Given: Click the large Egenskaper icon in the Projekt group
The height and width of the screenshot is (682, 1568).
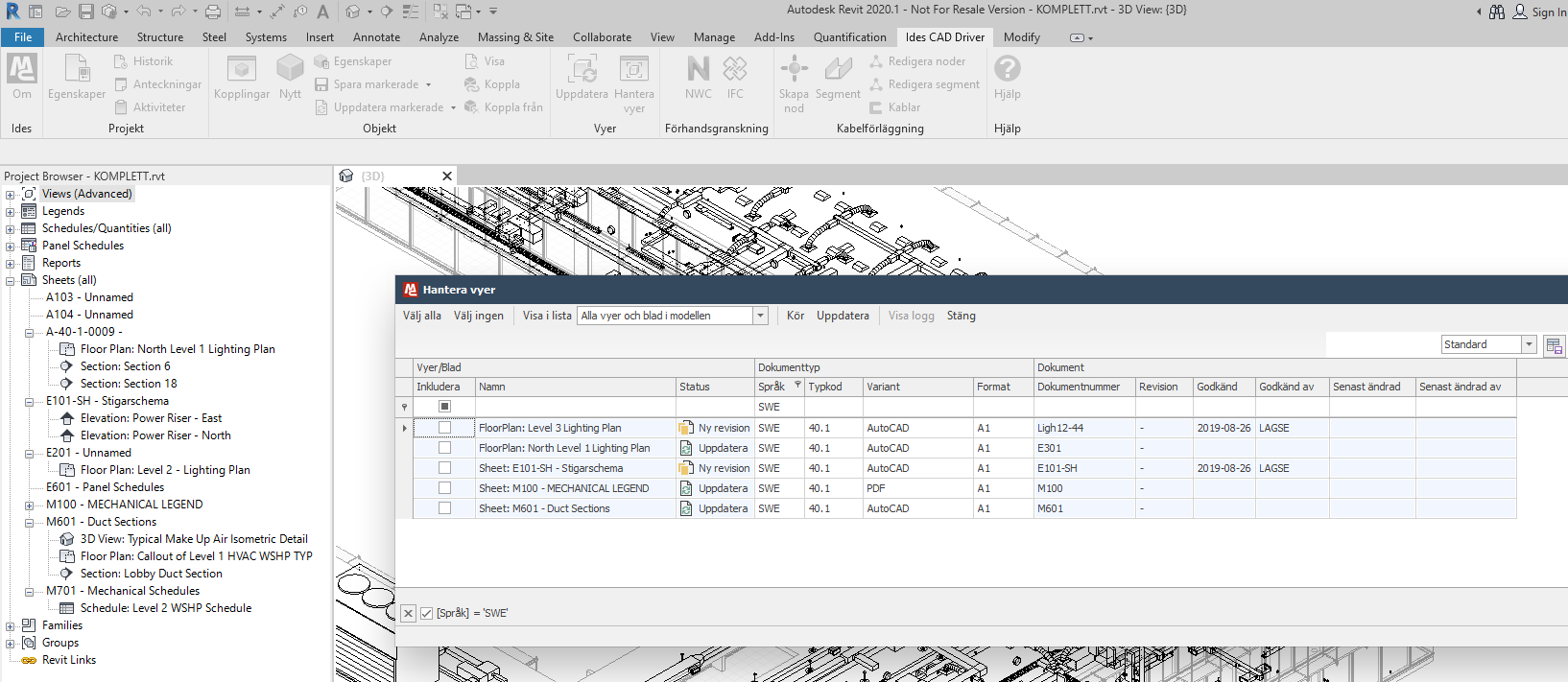Looking at the screenshot, I should [x=77, y=69].
